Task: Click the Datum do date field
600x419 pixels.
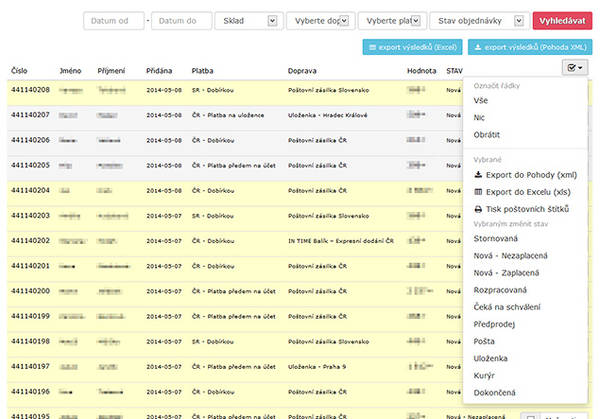Action: coord(181,21)
